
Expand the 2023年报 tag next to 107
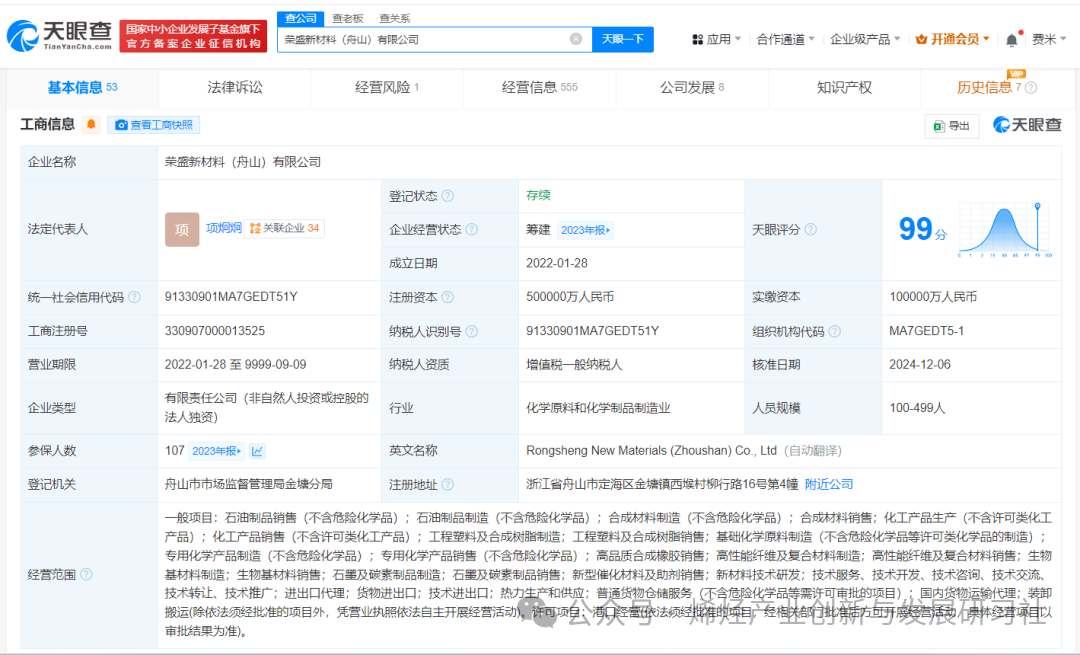216,451
